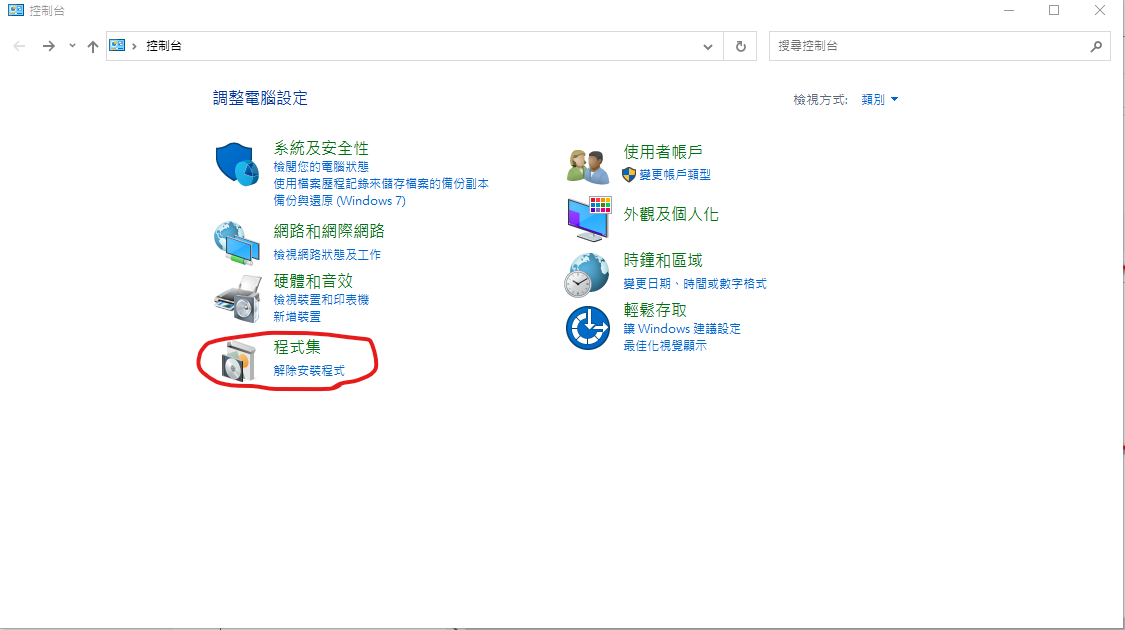1125x630 pixels.
Task: Maximize the 控制台 window
Action: click(x=1053, y=11)
